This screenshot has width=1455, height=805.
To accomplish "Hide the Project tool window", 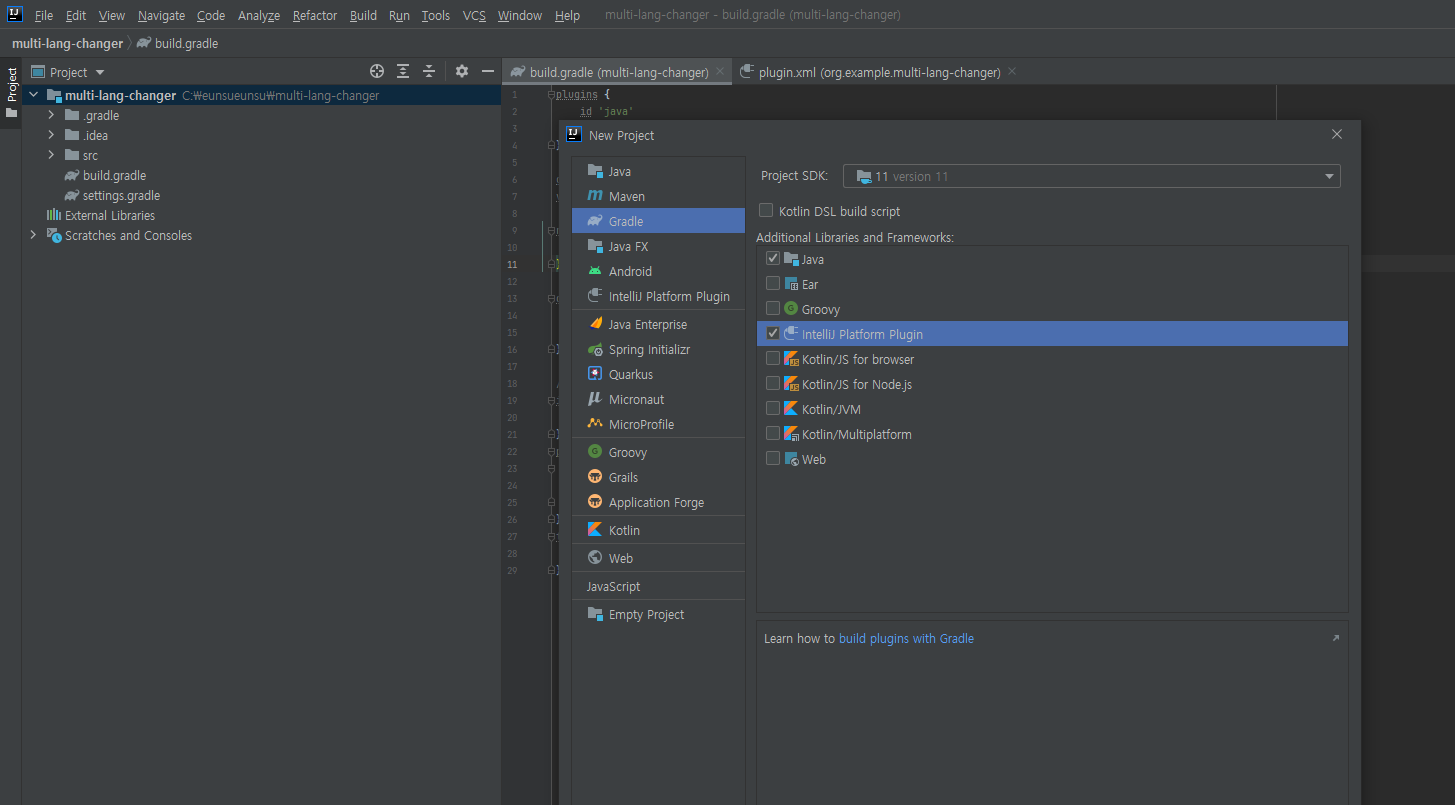I will [x=488, y=71].
